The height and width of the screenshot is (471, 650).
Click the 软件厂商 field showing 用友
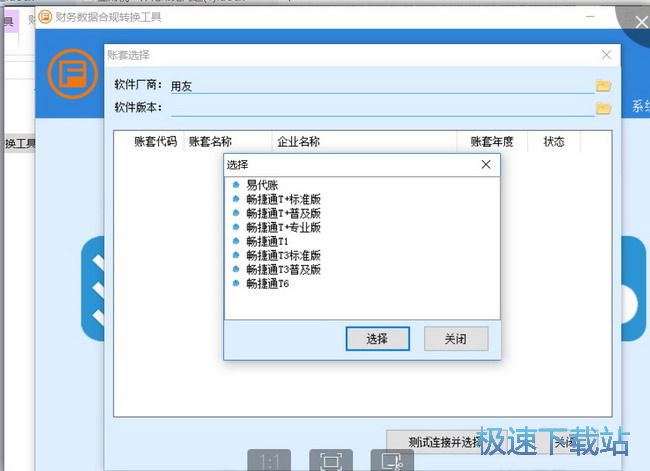pyautogui.click(x=382, y=86)
